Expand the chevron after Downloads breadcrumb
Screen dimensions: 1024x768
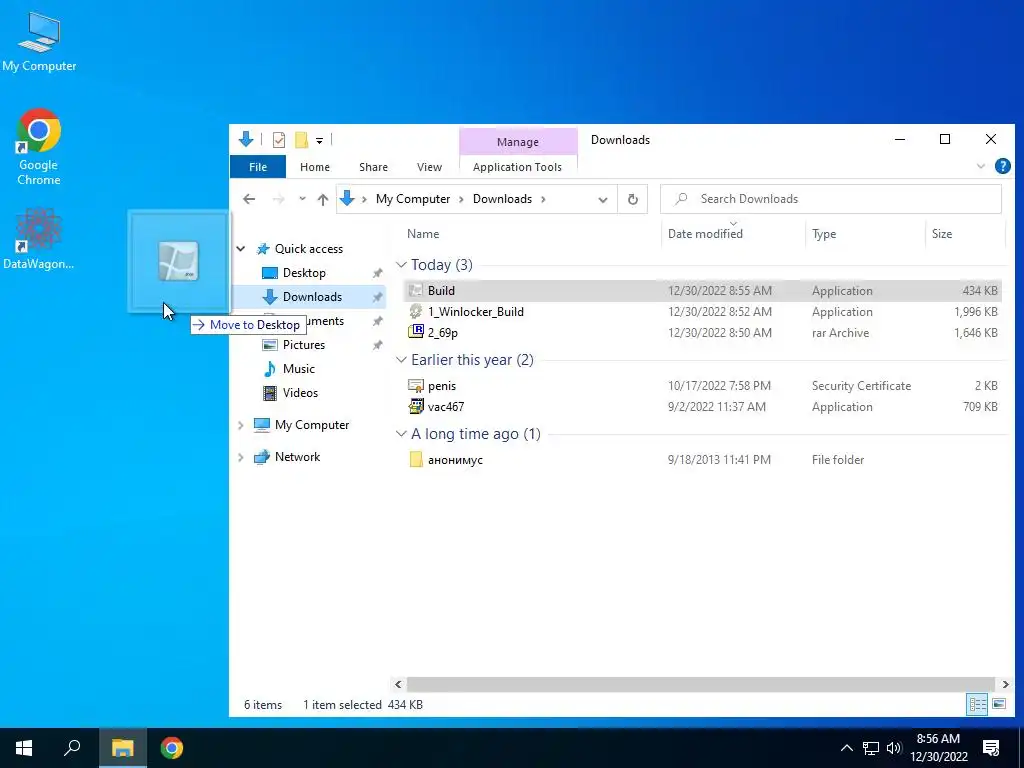pos(543,199)
